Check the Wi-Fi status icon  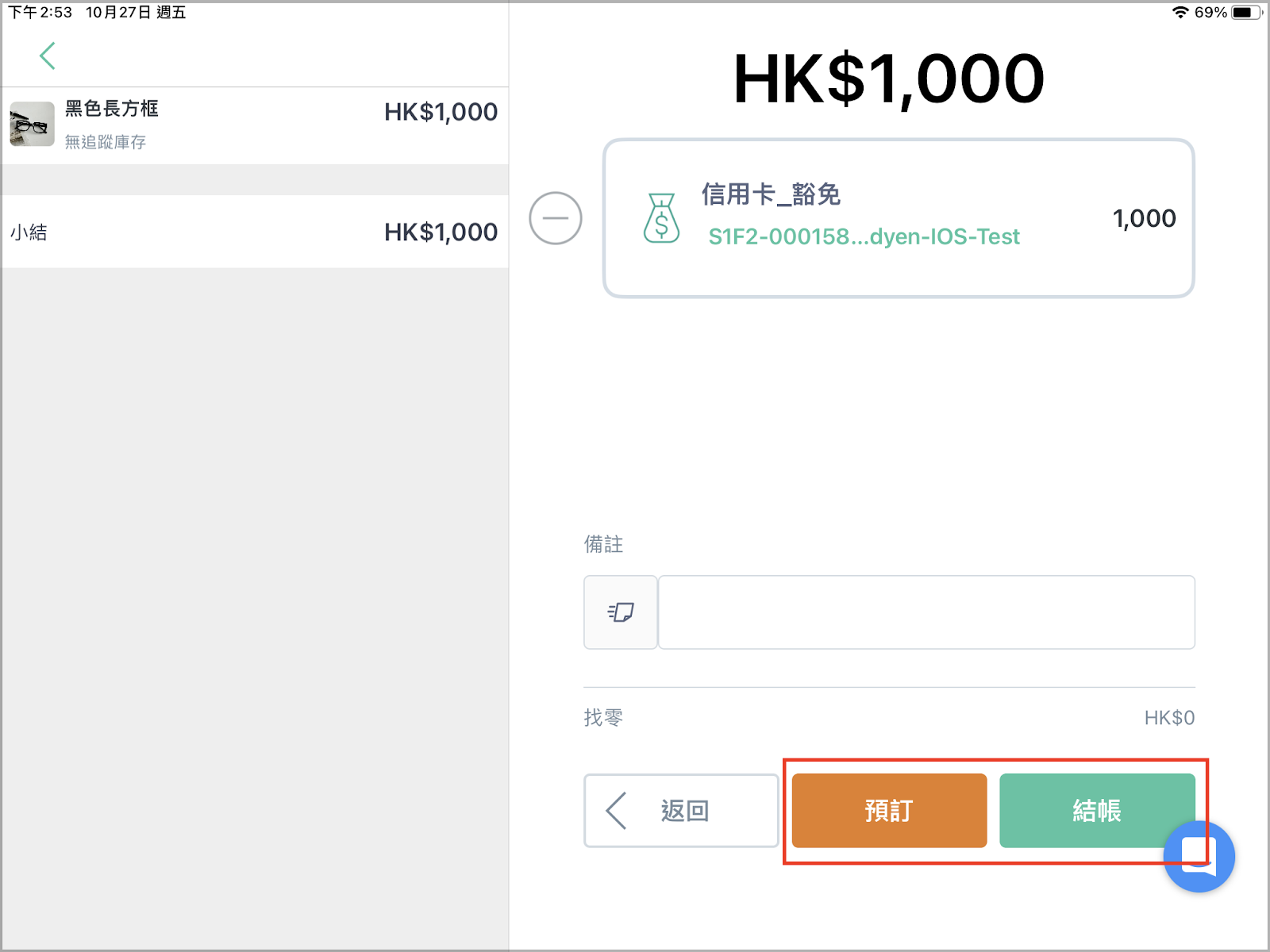pyautogui.click(x=1180, y=12)
